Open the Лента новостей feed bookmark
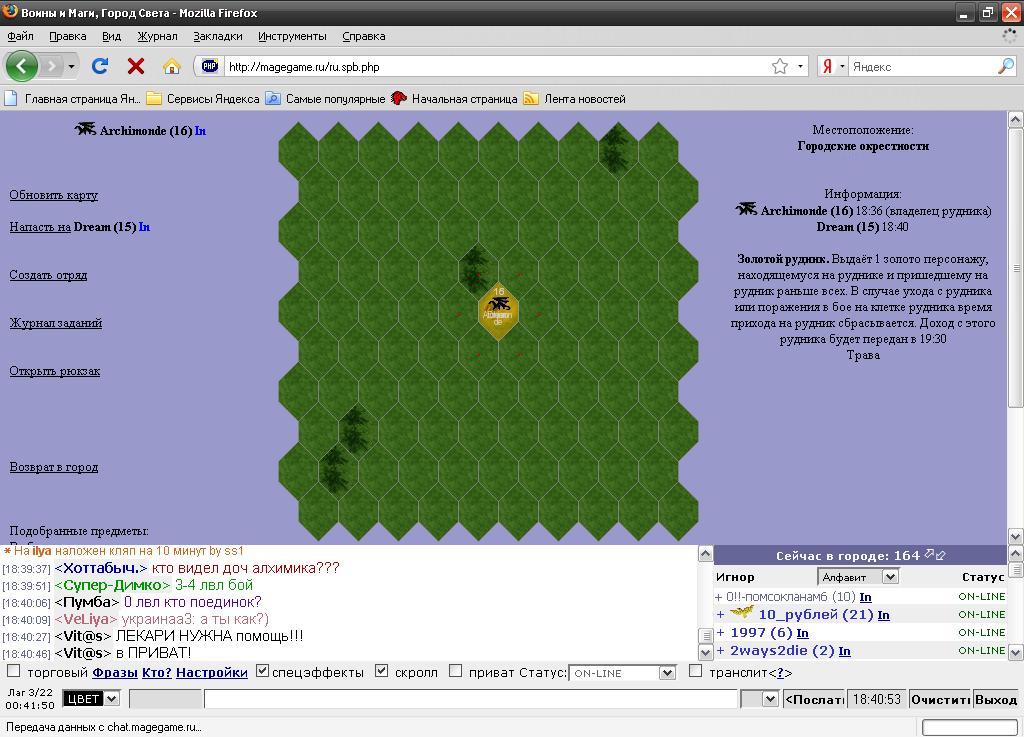Image resolution: width=1024 pixels, height=737 pixels. [x=575, y=99]
